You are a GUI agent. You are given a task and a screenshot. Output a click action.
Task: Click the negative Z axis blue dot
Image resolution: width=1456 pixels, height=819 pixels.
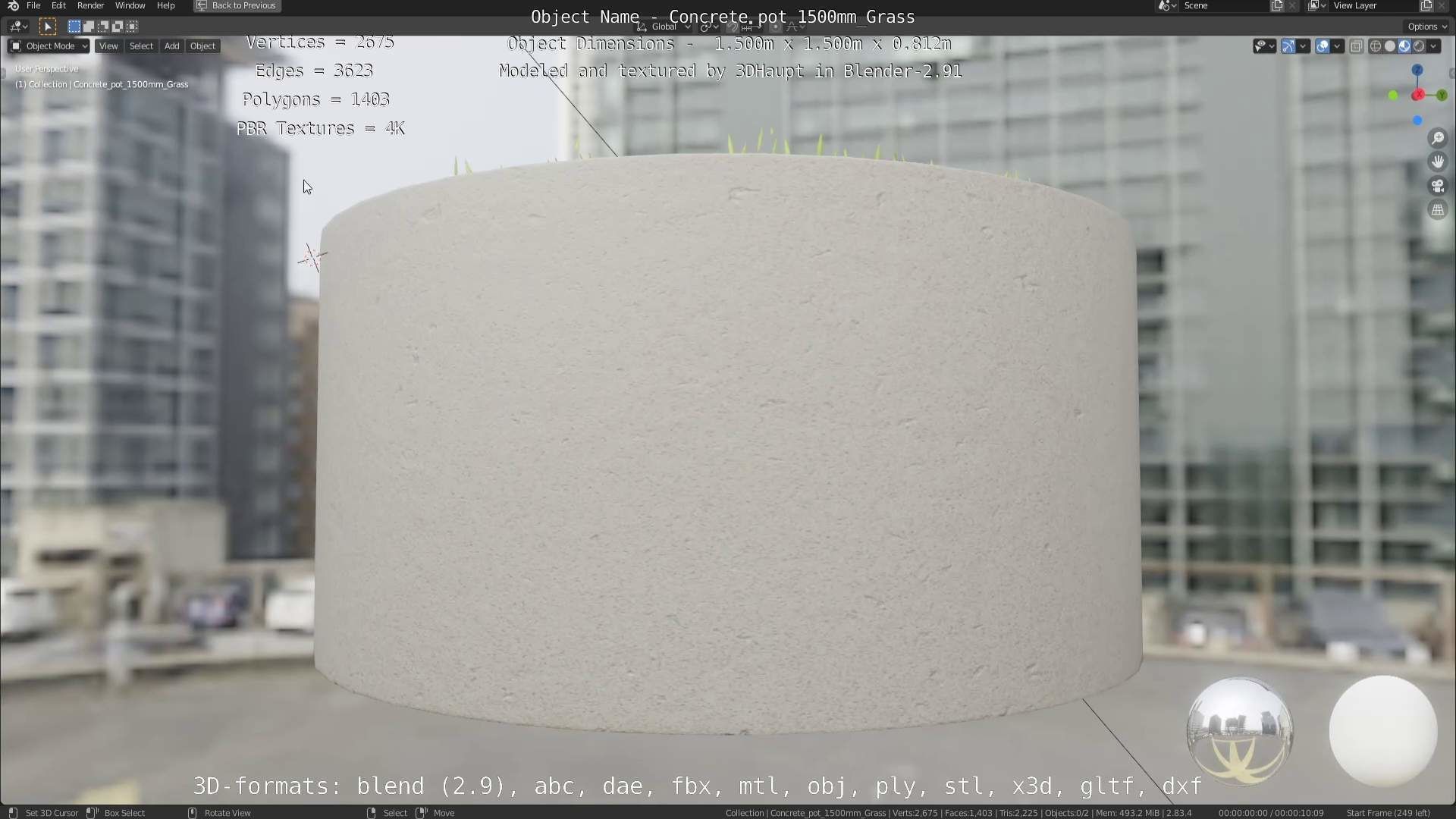(1417, 121)
